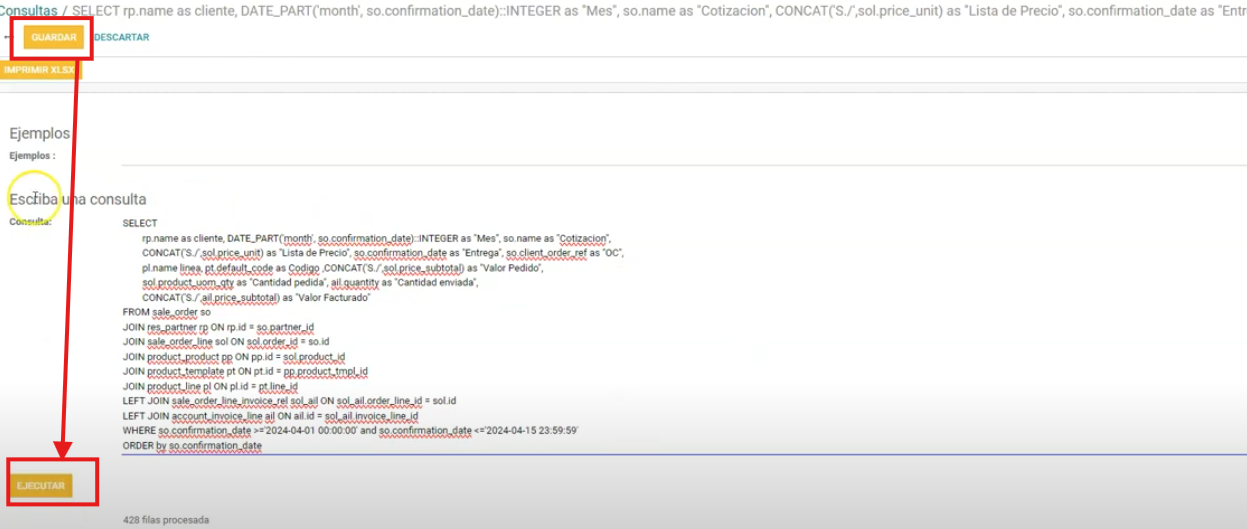Screen dimensions: 1247x529
Task: Click the back arrow beside Guardar
Action: click(9, 37)
